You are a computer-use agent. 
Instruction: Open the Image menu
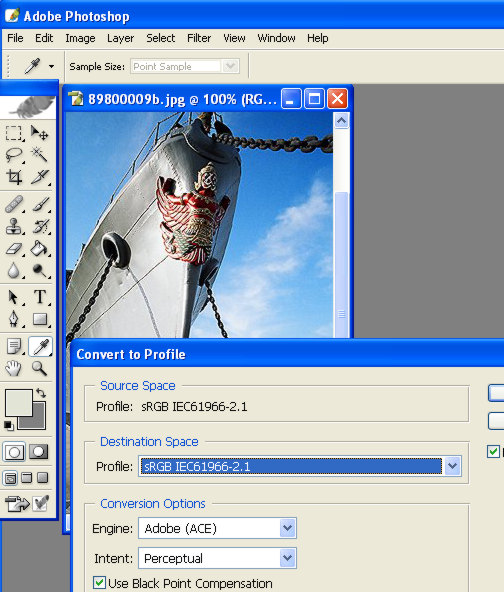tap(80, 38)
